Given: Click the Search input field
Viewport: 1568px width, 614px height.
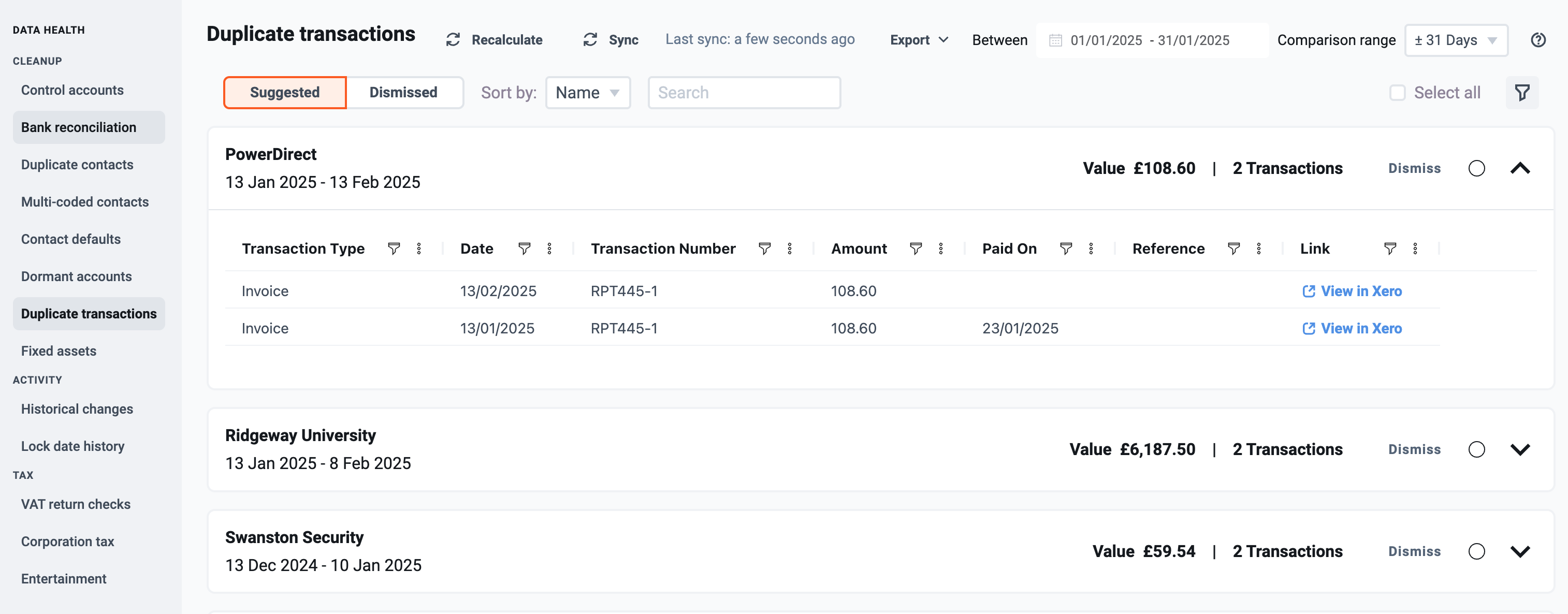Looking at the screenshot, I should 744,93.
